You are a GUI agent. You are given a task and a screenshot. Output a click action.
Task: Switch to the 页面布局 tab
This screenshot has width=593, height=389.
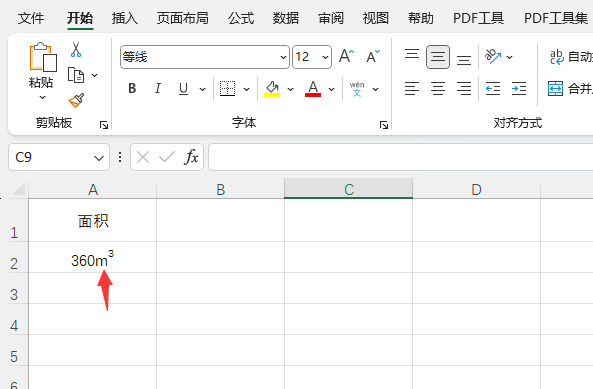(183, 18)
